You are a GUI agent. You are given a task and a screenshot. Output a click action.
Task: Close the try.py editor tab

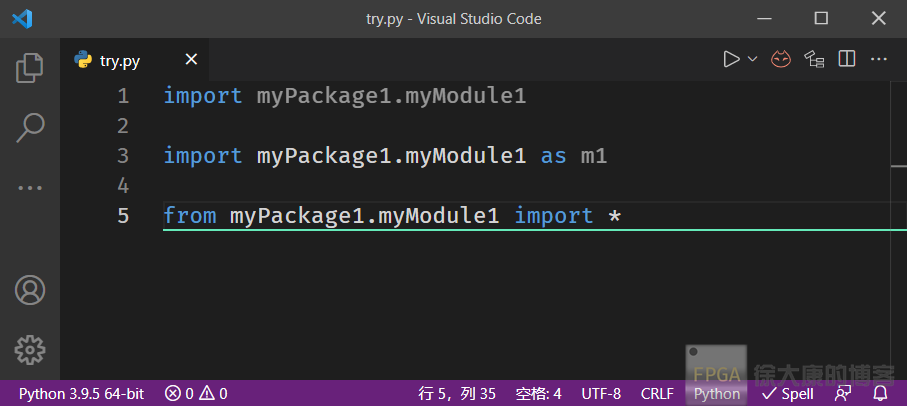190,60
